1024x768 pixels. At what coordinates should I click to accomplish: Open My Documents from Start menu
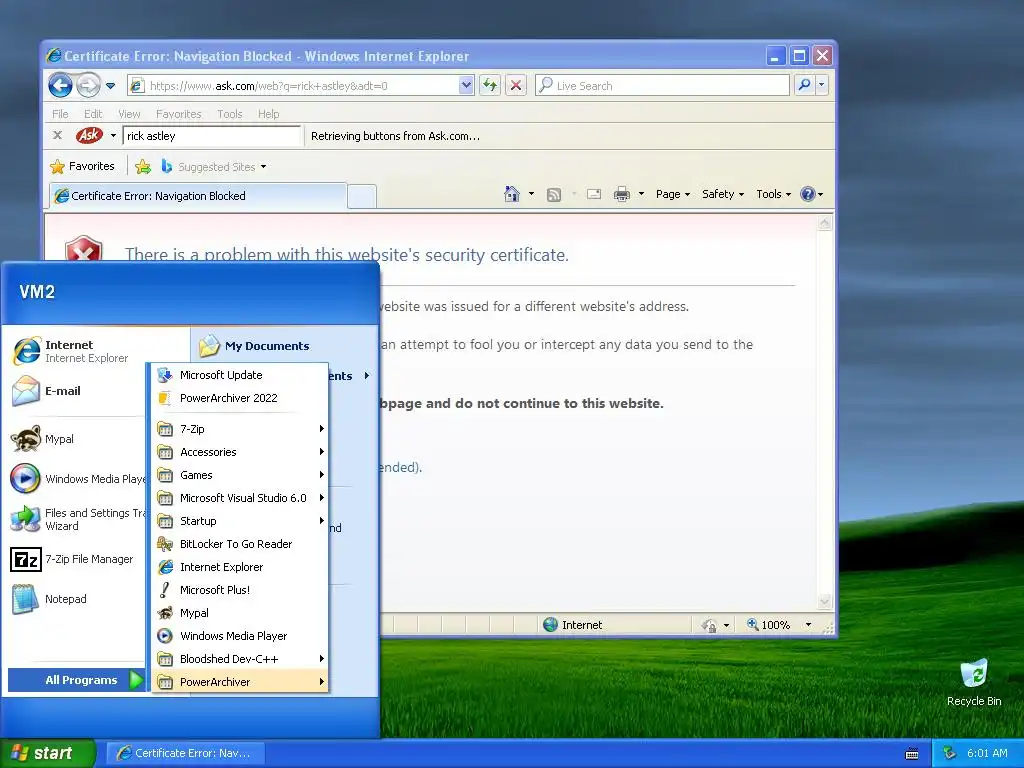point(266,345)
